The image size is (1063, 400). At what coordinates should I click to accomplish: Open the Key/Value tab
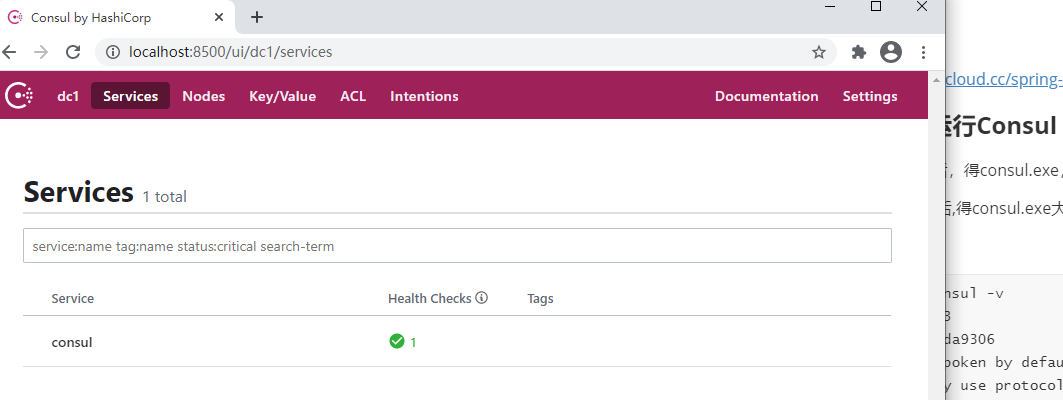tap(282, 96)
